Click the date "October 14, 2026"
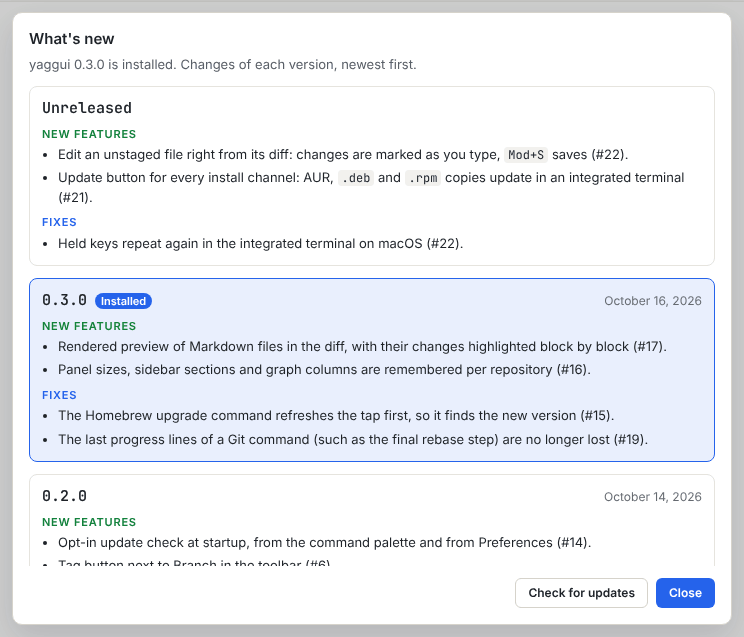This screenshot has width=744, height=637. click(x=652, y=497)
